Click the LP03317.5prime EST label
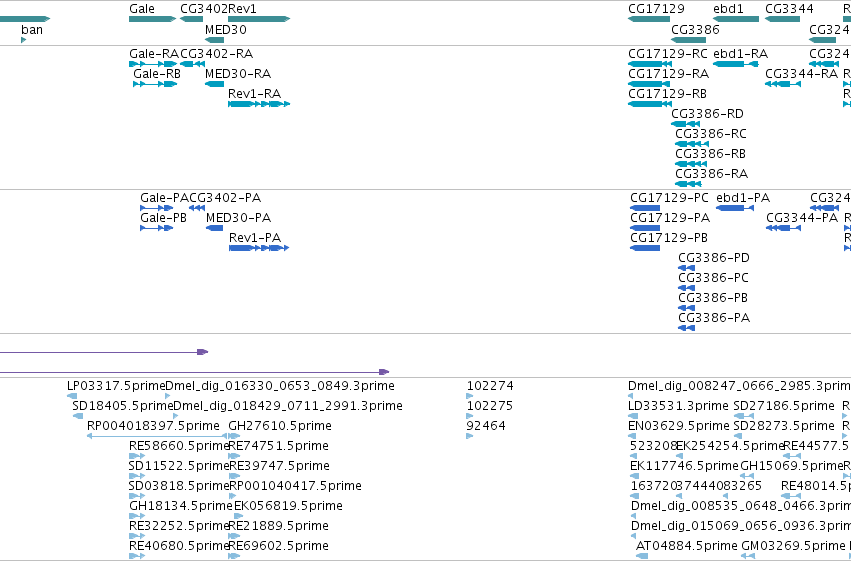 (x=116, y=386)
